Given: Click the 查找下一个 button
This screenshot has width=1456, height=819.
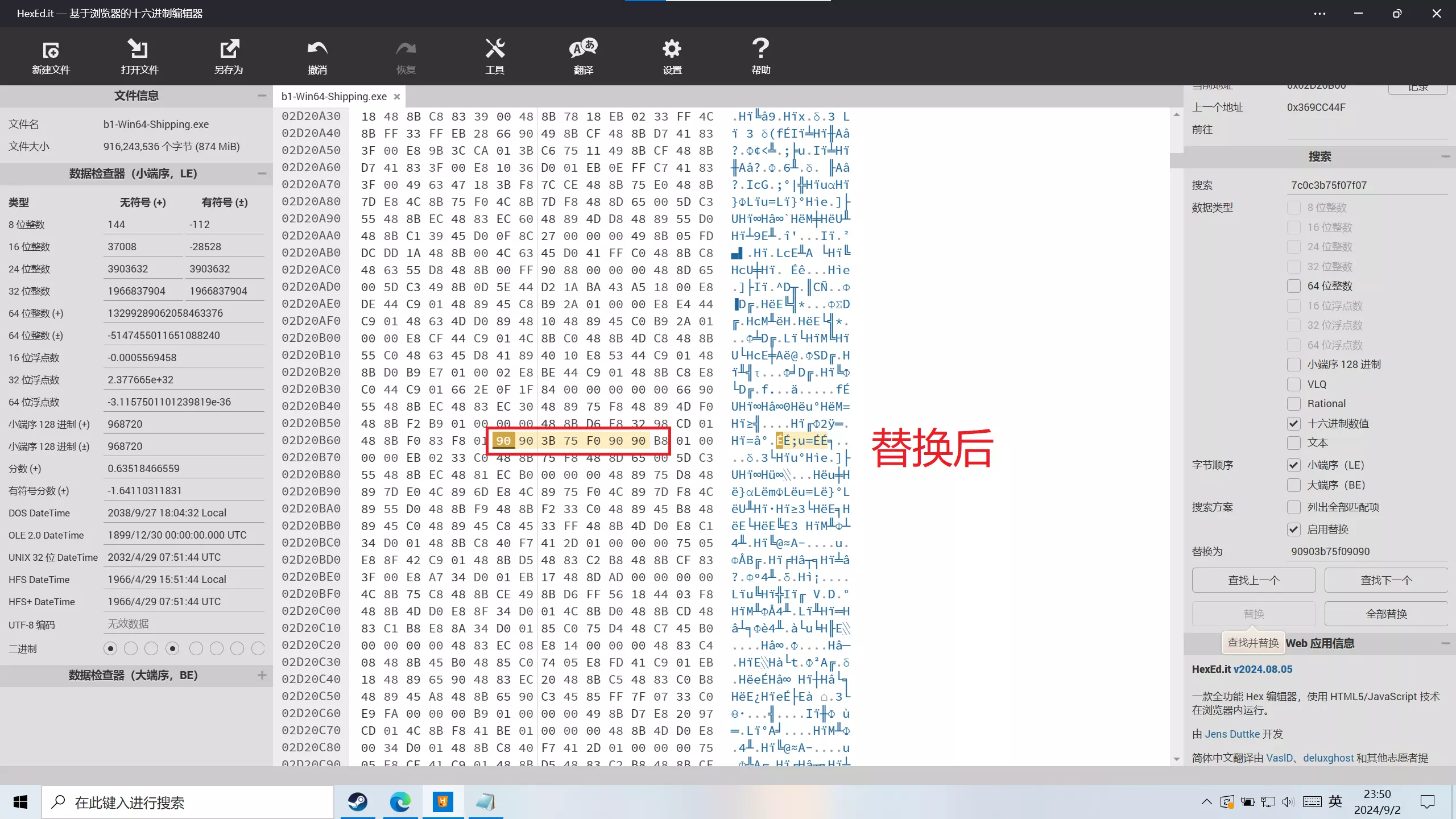Looking at the screenshot, I should coord(1385,580).
